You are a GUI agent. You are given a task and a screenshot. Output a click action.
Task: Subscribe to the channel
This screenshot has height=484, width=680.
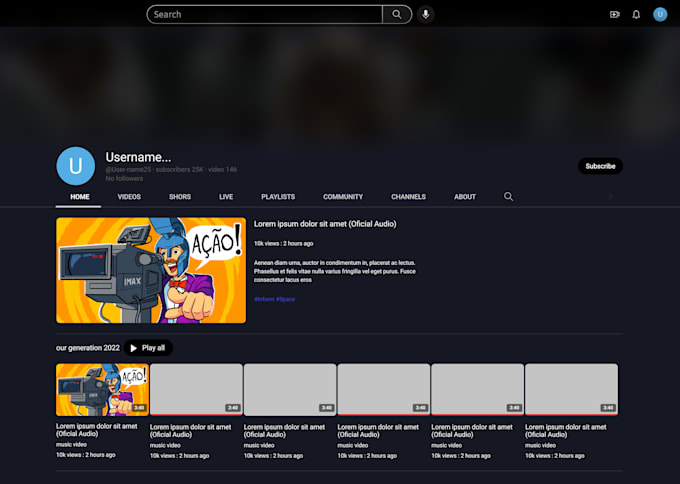pyautogui.click(x=600, y=166)
